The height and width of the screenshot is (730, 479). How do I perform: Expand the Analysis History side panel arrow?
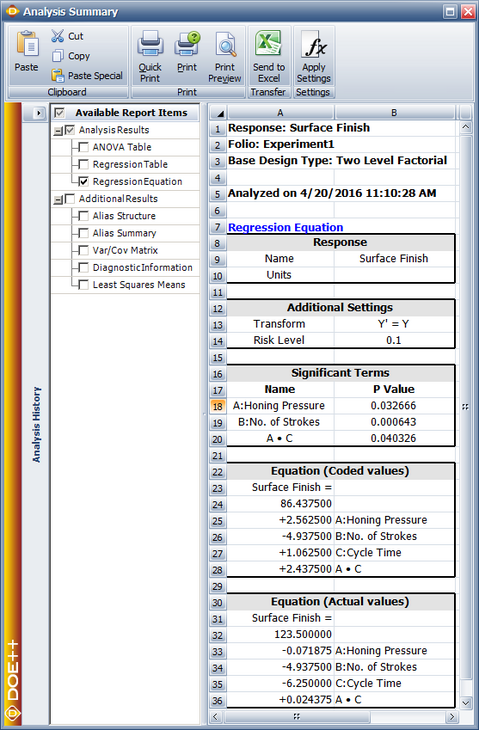[39, 113]
